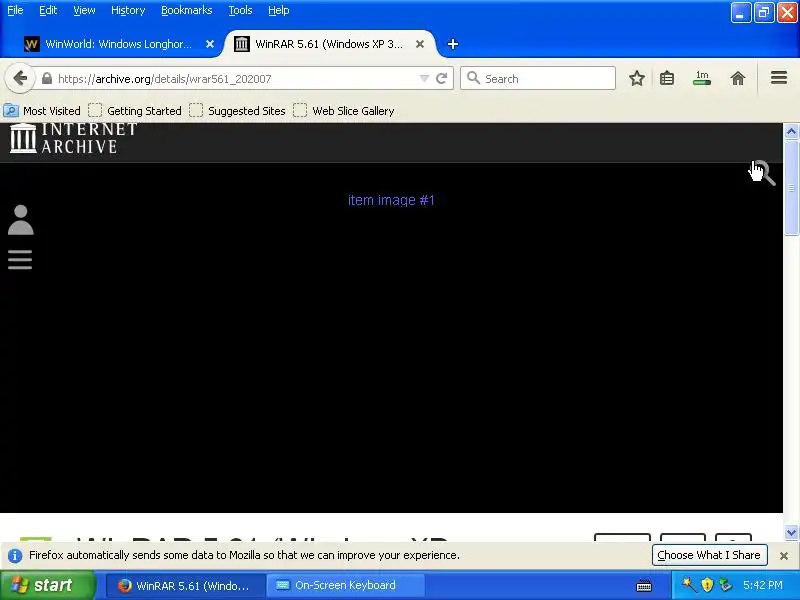This screenshot has width=800, height=600.
Task: Close the WinRAR 5.61 tab
Action: click(x=420, y=44)
